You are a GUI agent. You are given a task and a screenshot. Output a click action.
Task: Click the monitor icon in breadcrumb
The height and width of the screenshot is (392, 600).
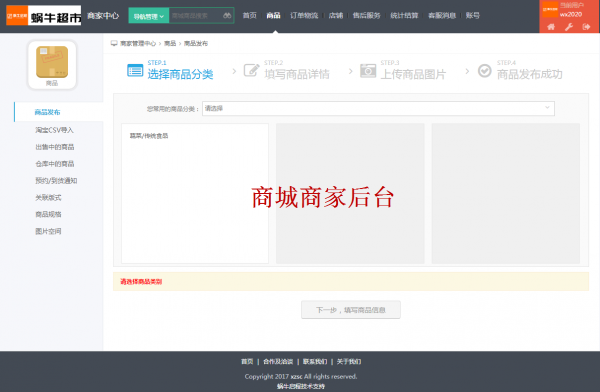(114, 43)
